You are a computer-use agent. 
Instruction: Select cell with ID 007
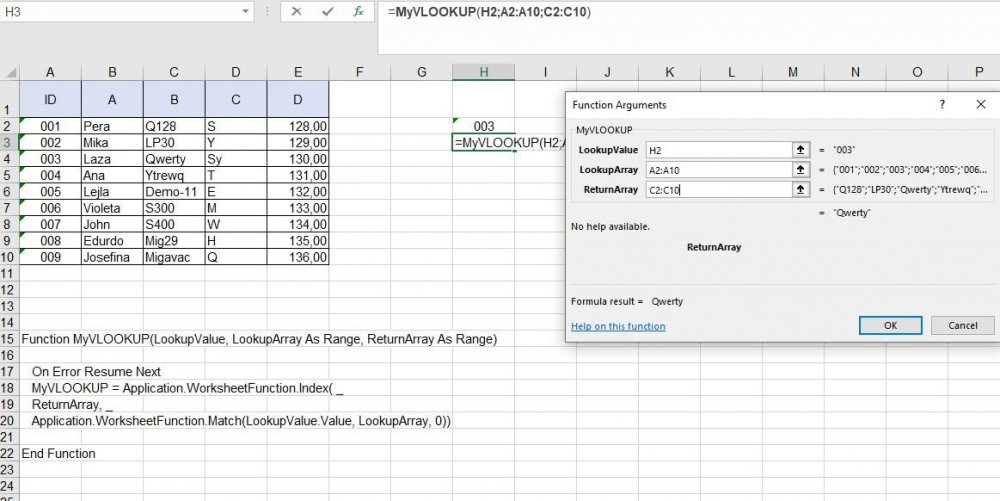pyautogui.click(x=50, y=224)
